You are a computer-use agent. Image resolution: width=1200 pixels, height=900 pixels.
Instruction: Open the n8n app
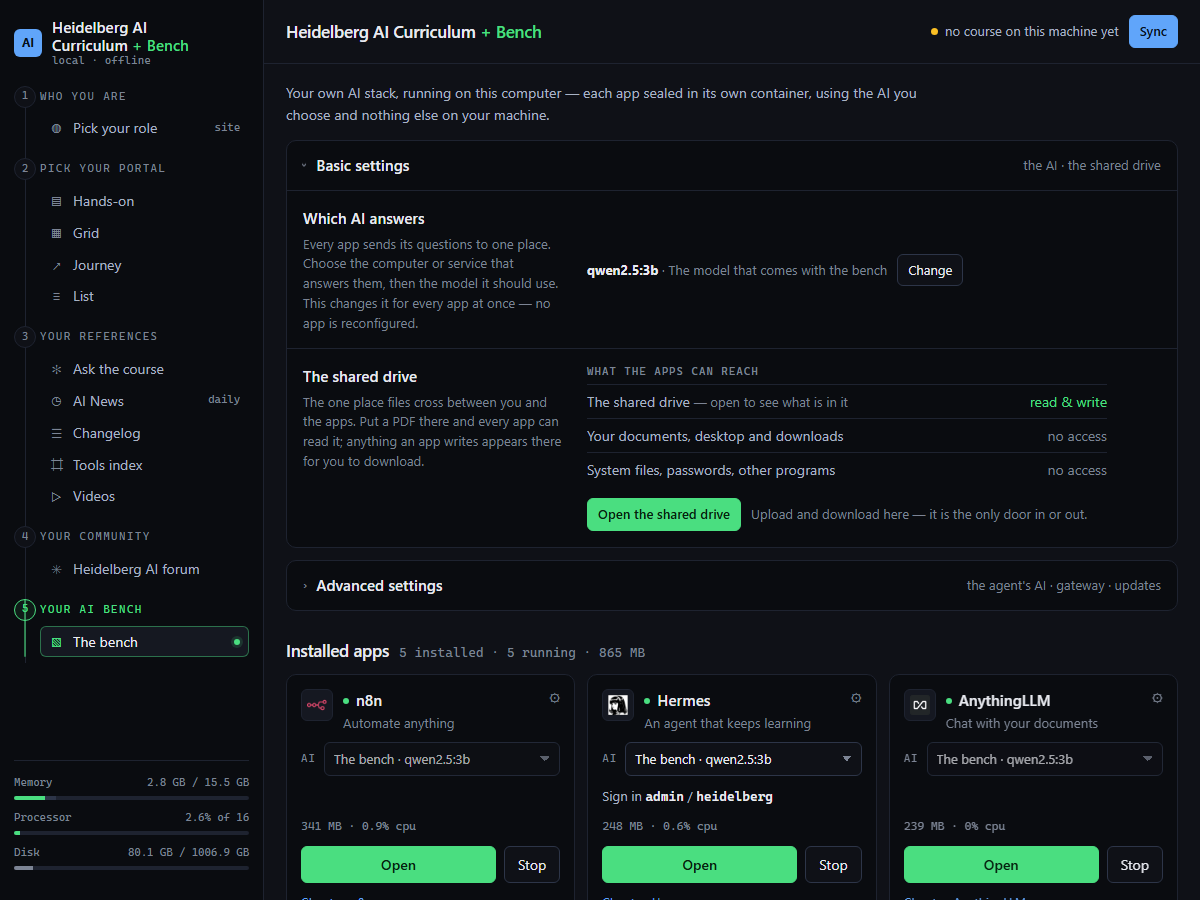click(x=398, y=865)
